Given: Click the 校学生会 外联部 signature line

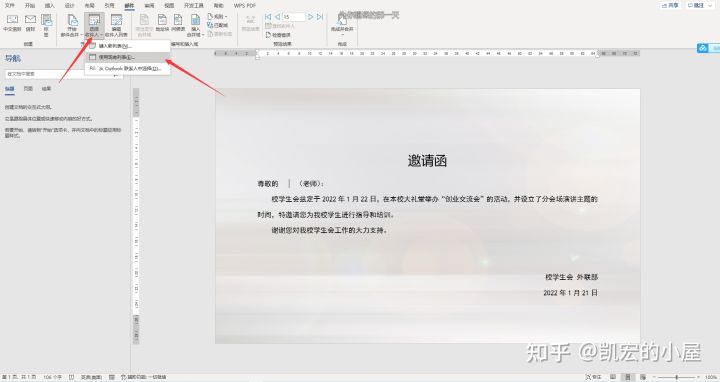Looking at the screenshot, I should click(x=571, y=277).
